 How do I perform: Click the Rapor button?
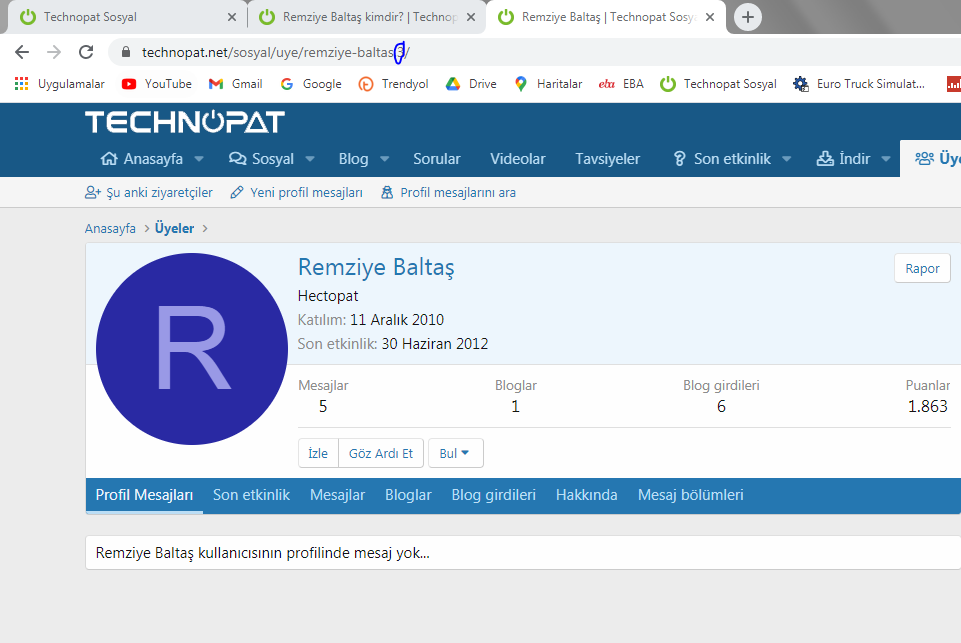tap(922, 268)
